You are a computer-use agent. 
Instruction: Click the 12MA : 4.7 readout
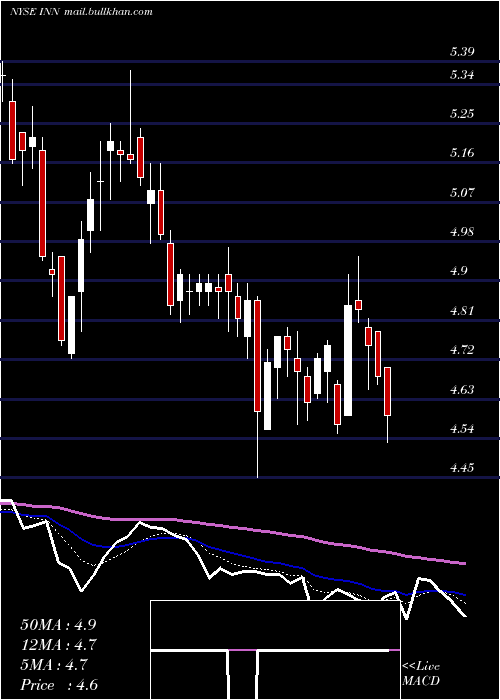click(58, 645)
